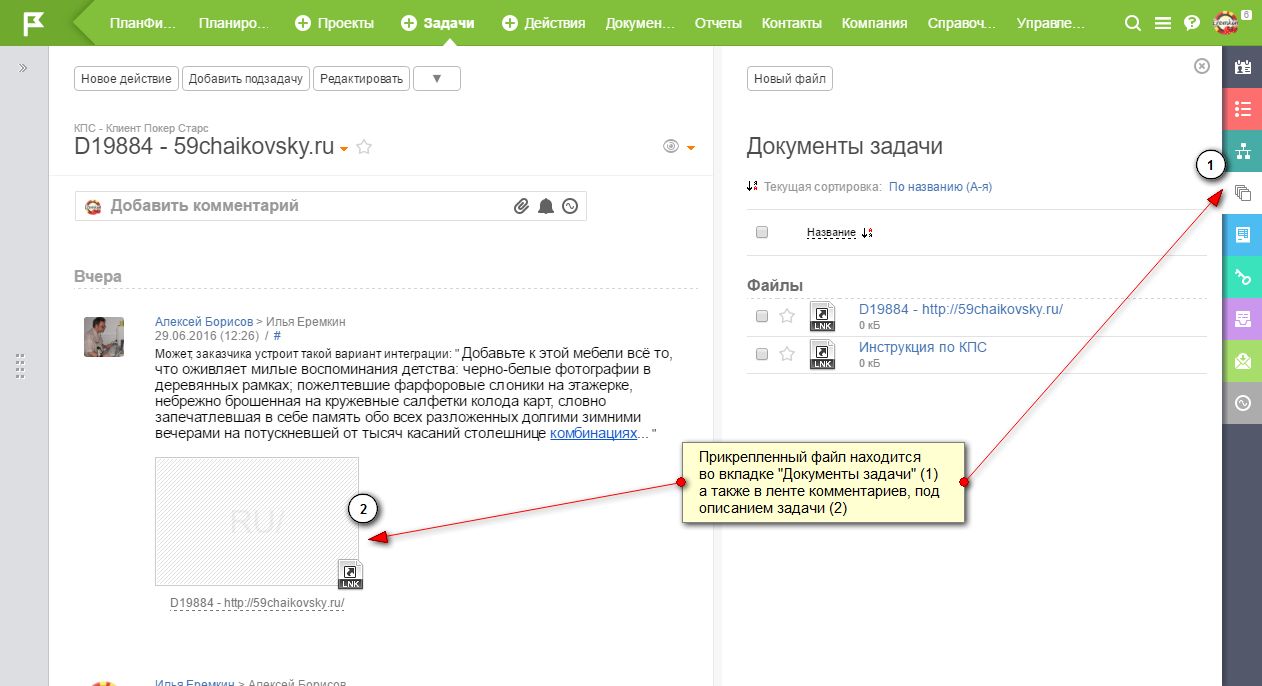Tick the select-all checkbox beside Название
The height and width of the screenshot is (686, 1262).
[x=762, y=232]
